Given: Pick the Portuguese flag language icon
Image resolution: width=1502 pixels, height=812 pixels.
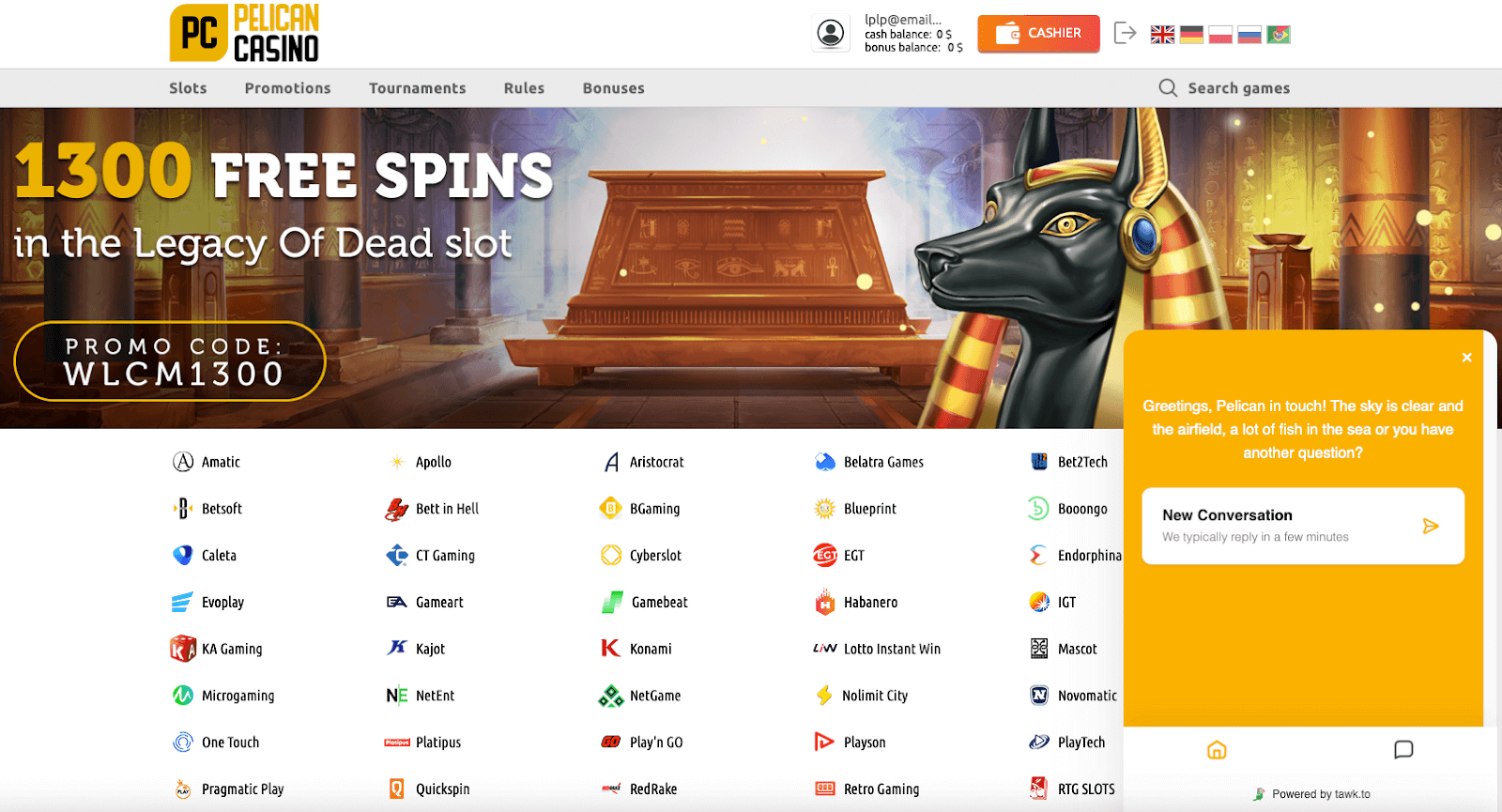Looking at the screenshot, I should pos(1279,35).
